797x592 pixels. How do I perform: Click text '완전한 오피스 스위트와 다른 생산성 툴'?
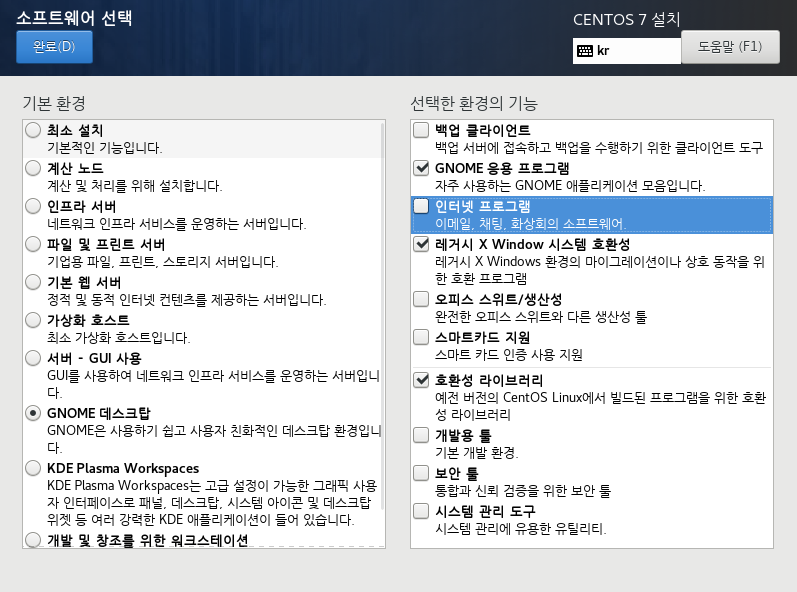coord(541,317)
